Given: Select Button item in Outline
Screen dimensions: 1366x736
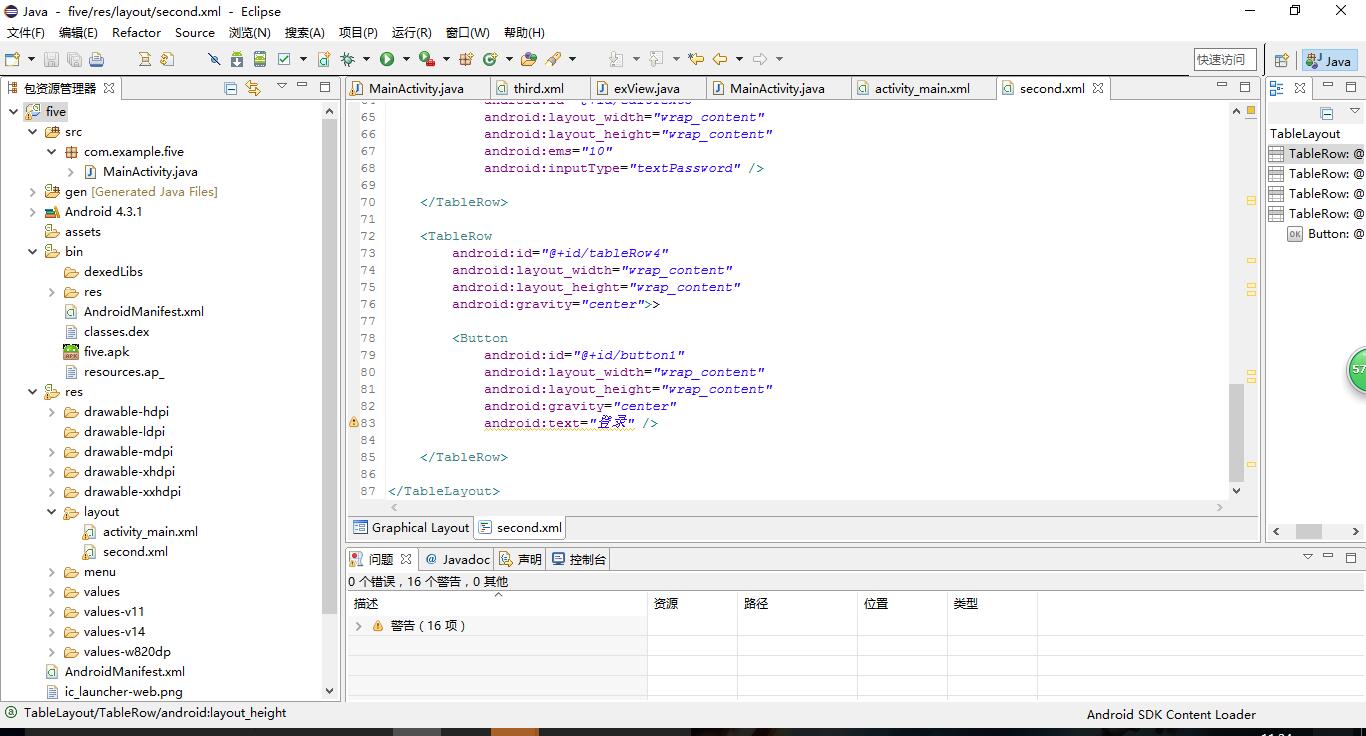Looking at the screenshot, I should [x=1324, y=233].
